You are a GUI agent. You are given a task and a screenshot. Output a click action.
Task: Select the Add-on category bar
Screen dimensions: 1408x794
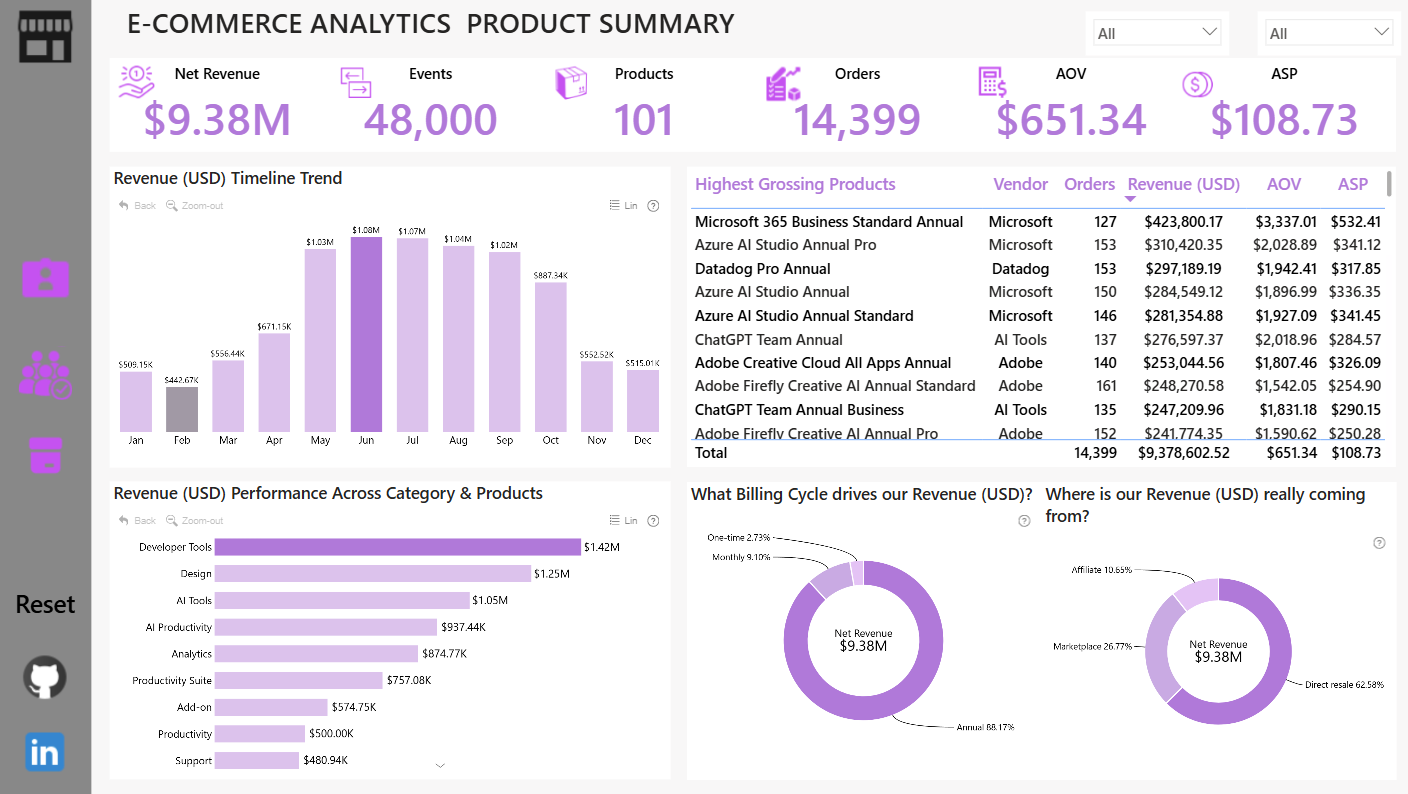tap(271, 707)
